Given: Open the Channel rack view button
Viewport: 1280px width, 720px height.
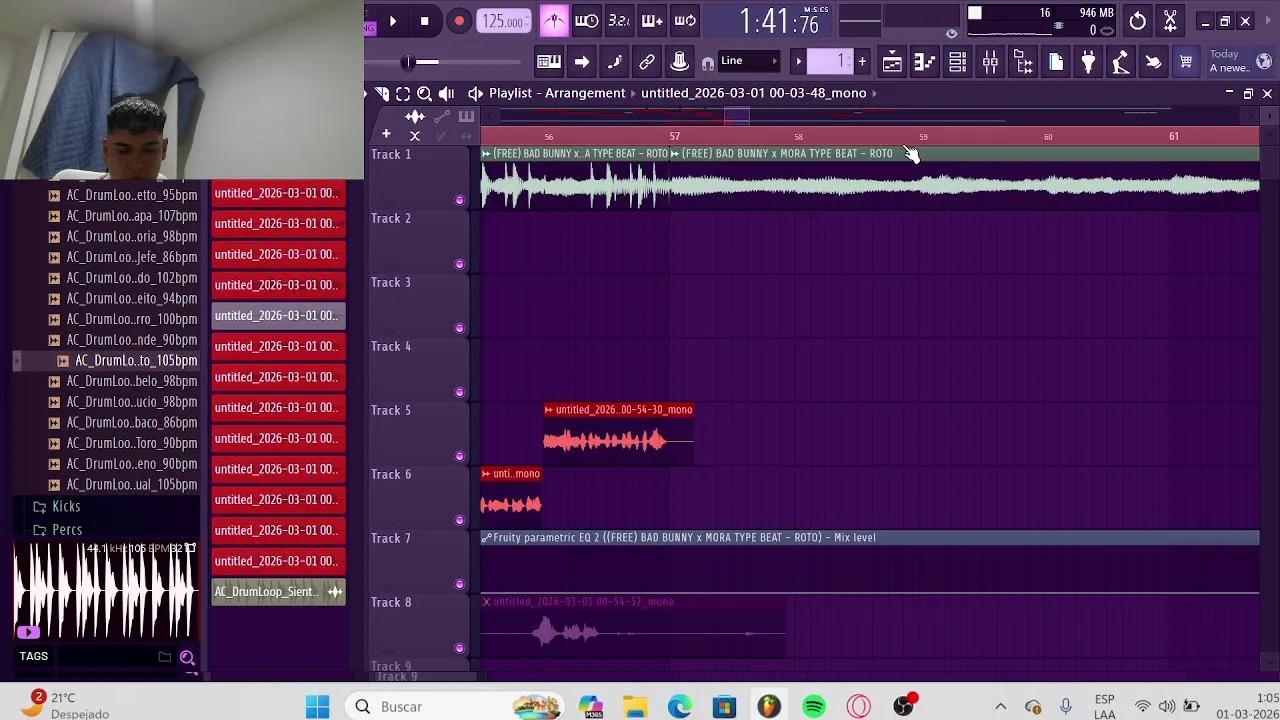Looking at the screenshot, I should coord(957,62).
